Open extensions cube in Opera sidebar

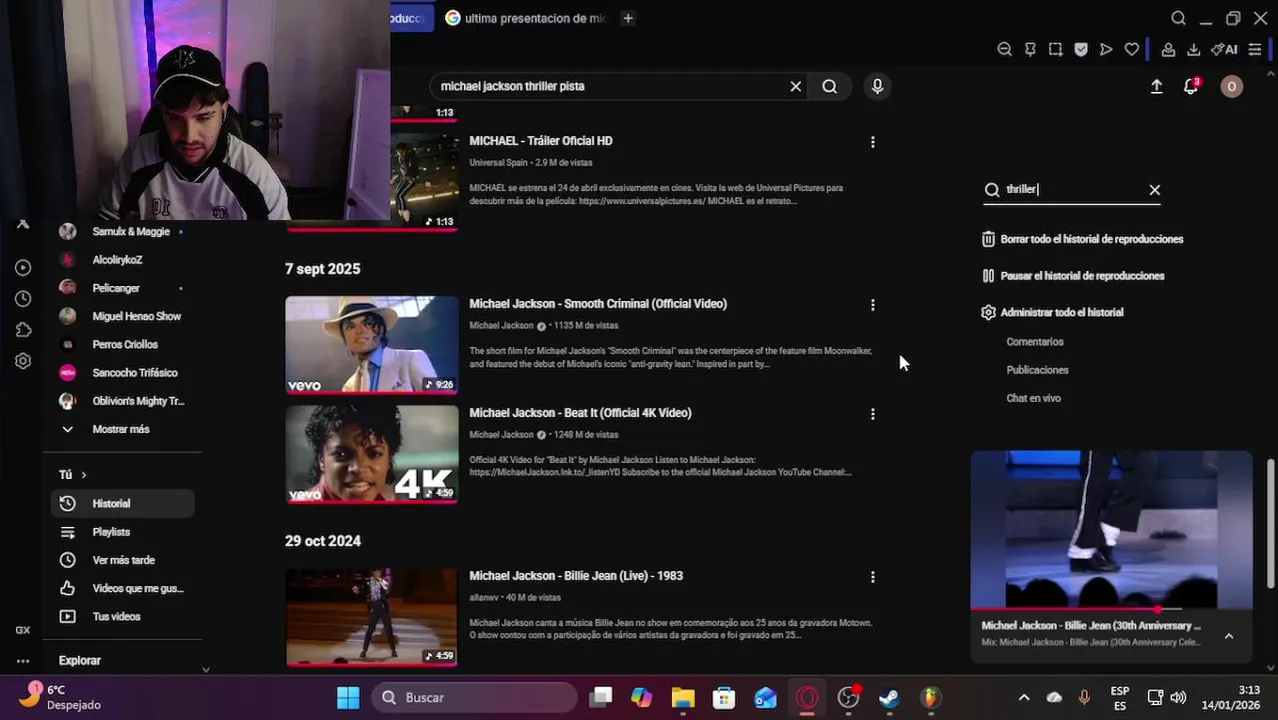pyautogui.click(x=23, y=330)
